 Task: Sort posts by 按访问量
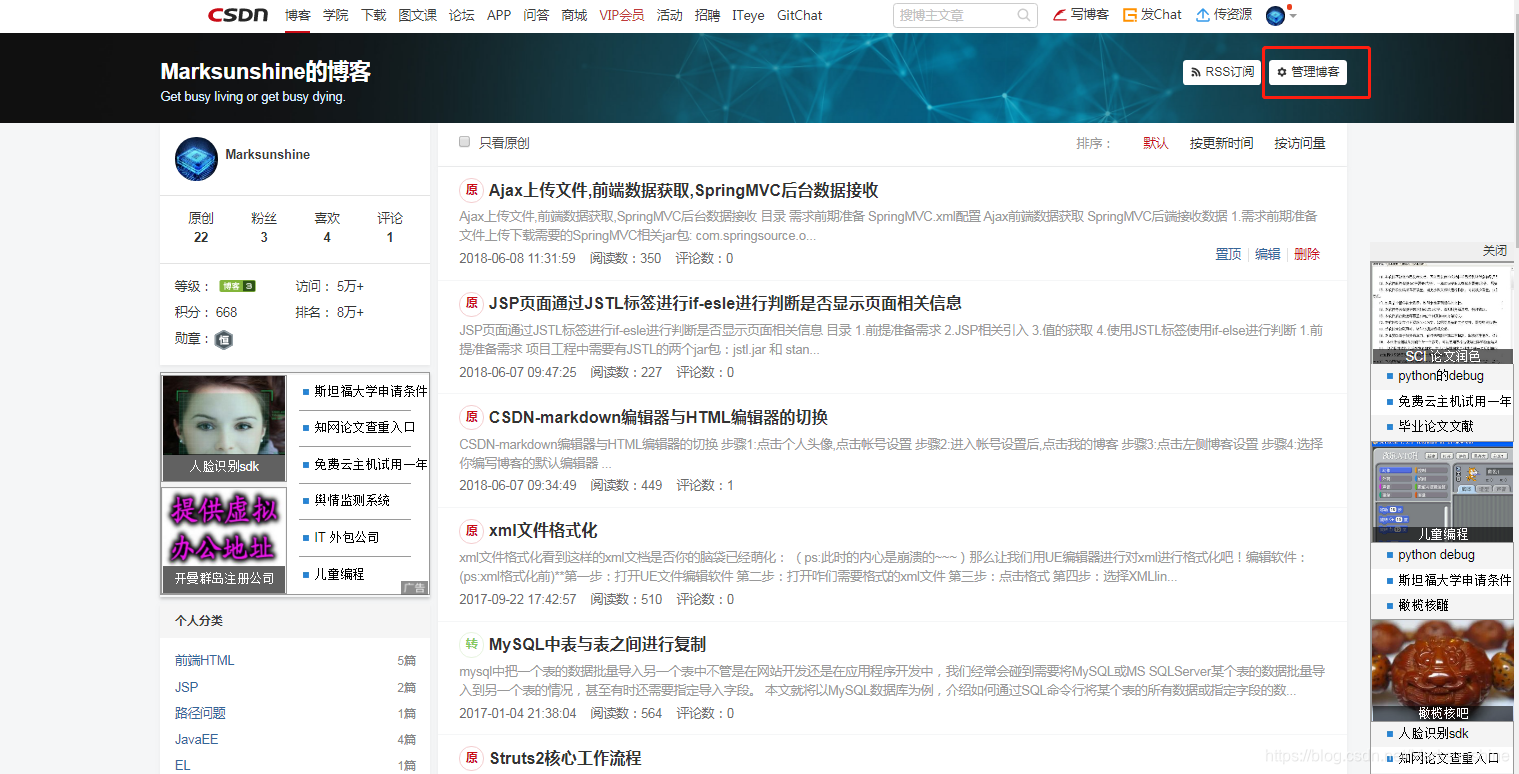pos(1300,143)
